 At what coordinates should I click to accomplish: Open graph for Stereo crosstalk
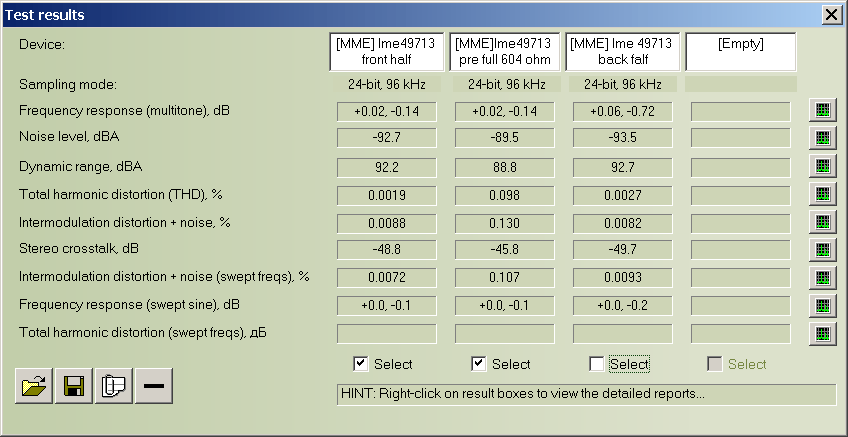pos(823,249)
